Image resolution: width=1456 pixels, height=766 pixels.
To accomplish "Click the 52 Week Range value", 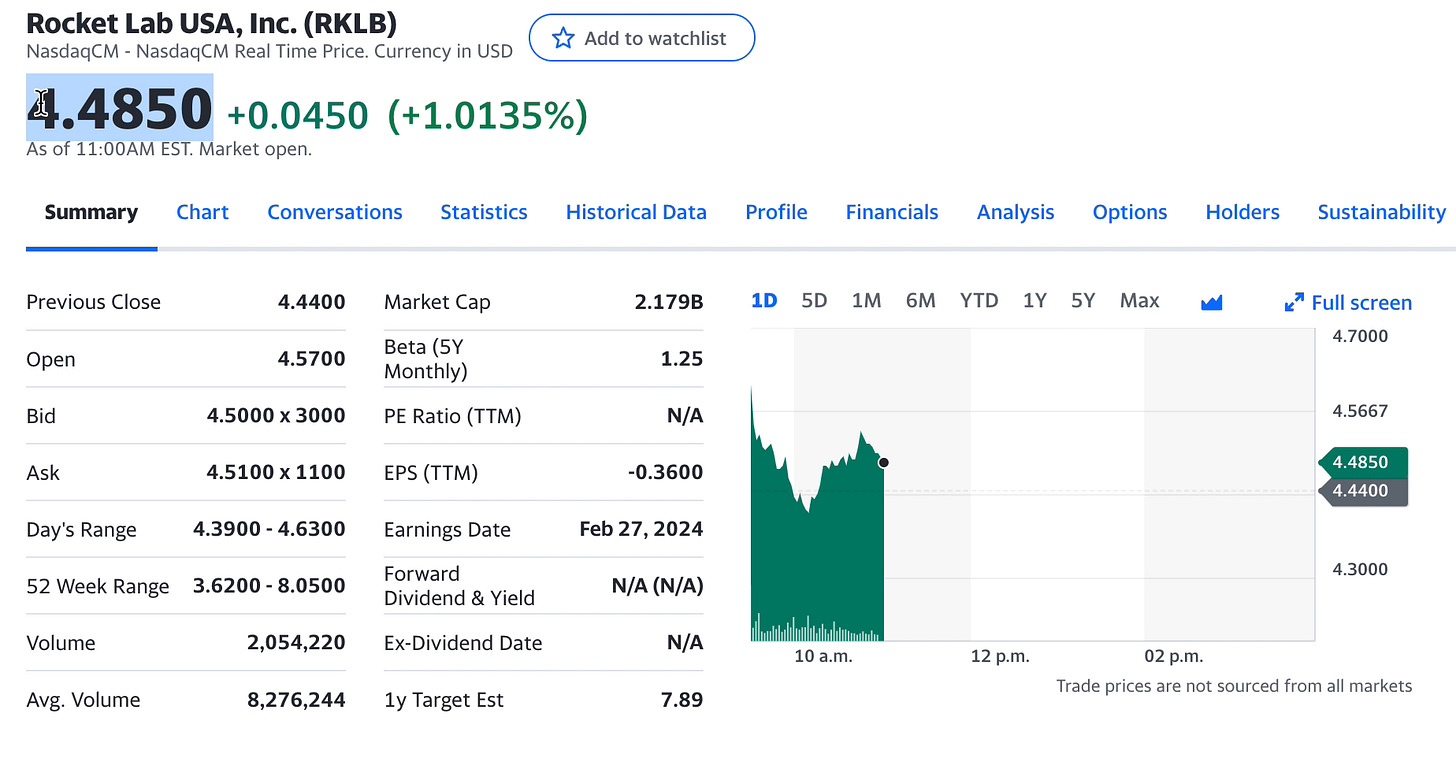I will [x=269, y=585].
